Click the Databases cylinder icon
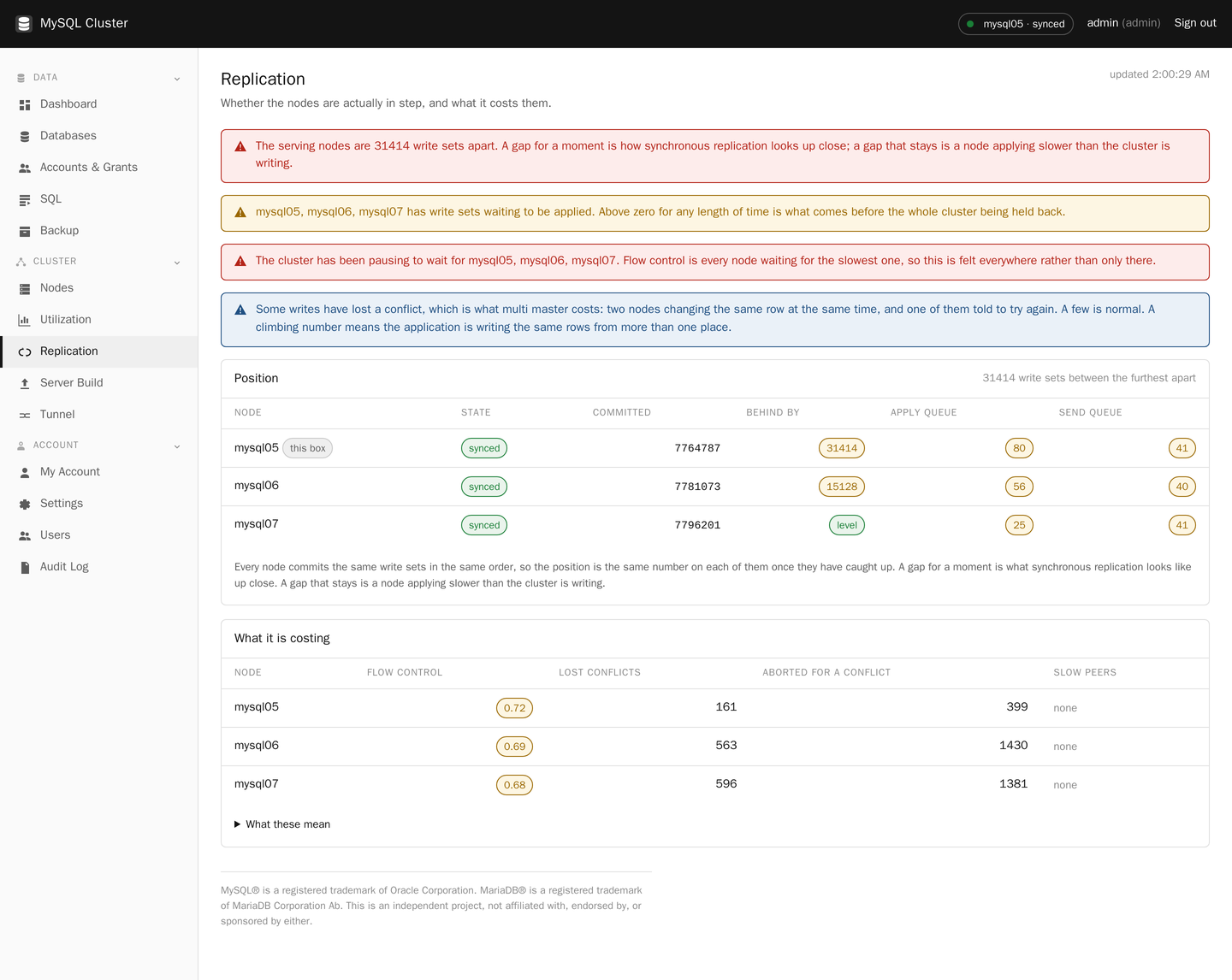The width and height of the screenshot is (1232, 980). pyautogui.click(x=25, y=136)
